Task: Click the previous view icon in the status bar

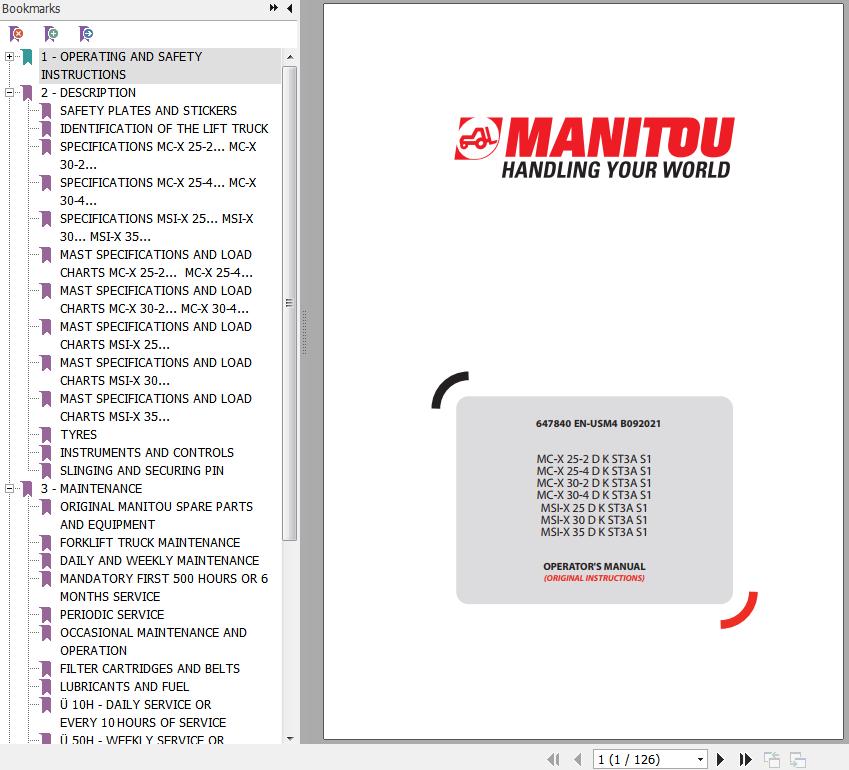Action: coord(771,760)
